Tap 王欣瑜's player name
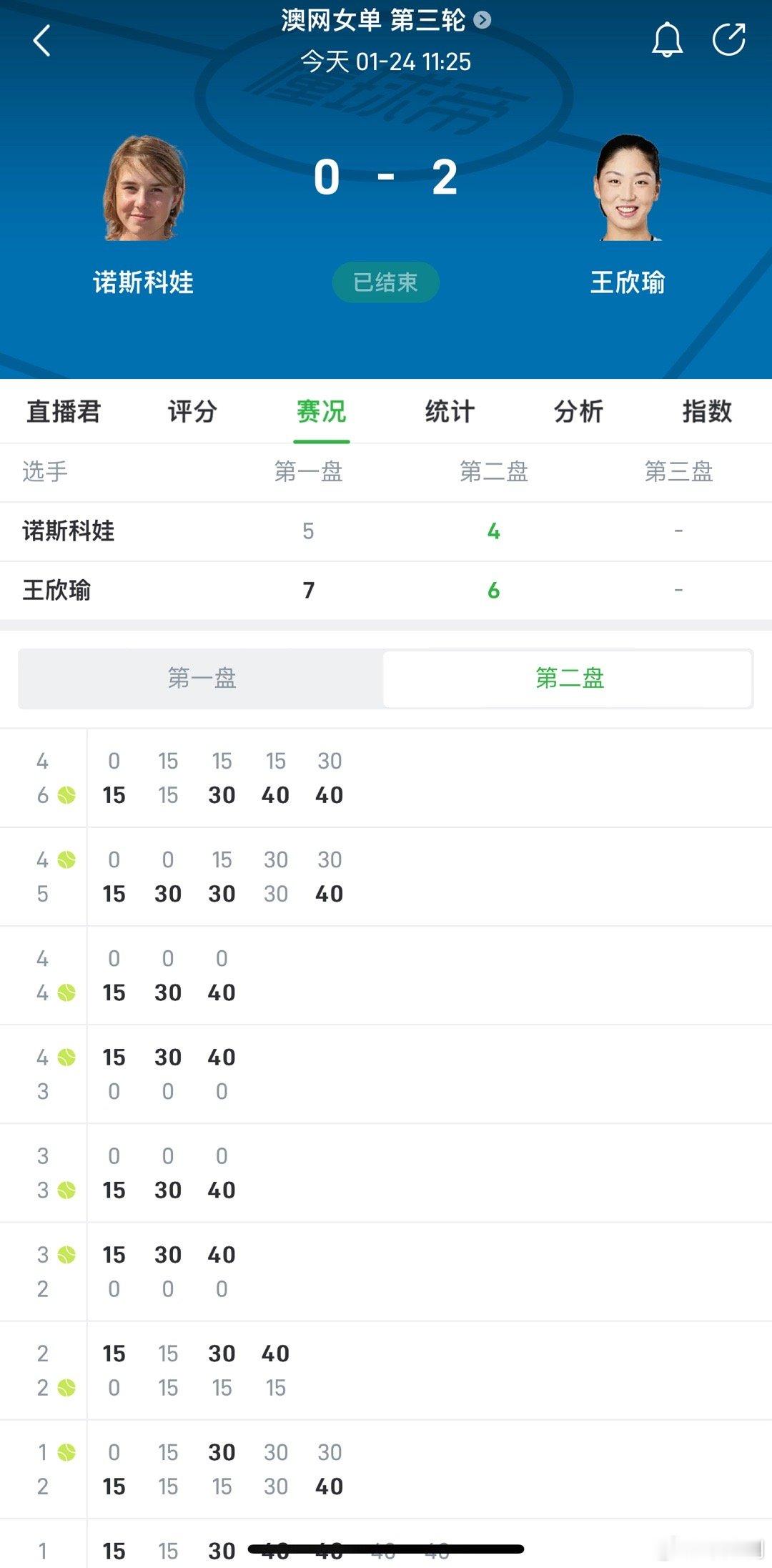This screenshot has width=772, height=1568. [629, 282]
